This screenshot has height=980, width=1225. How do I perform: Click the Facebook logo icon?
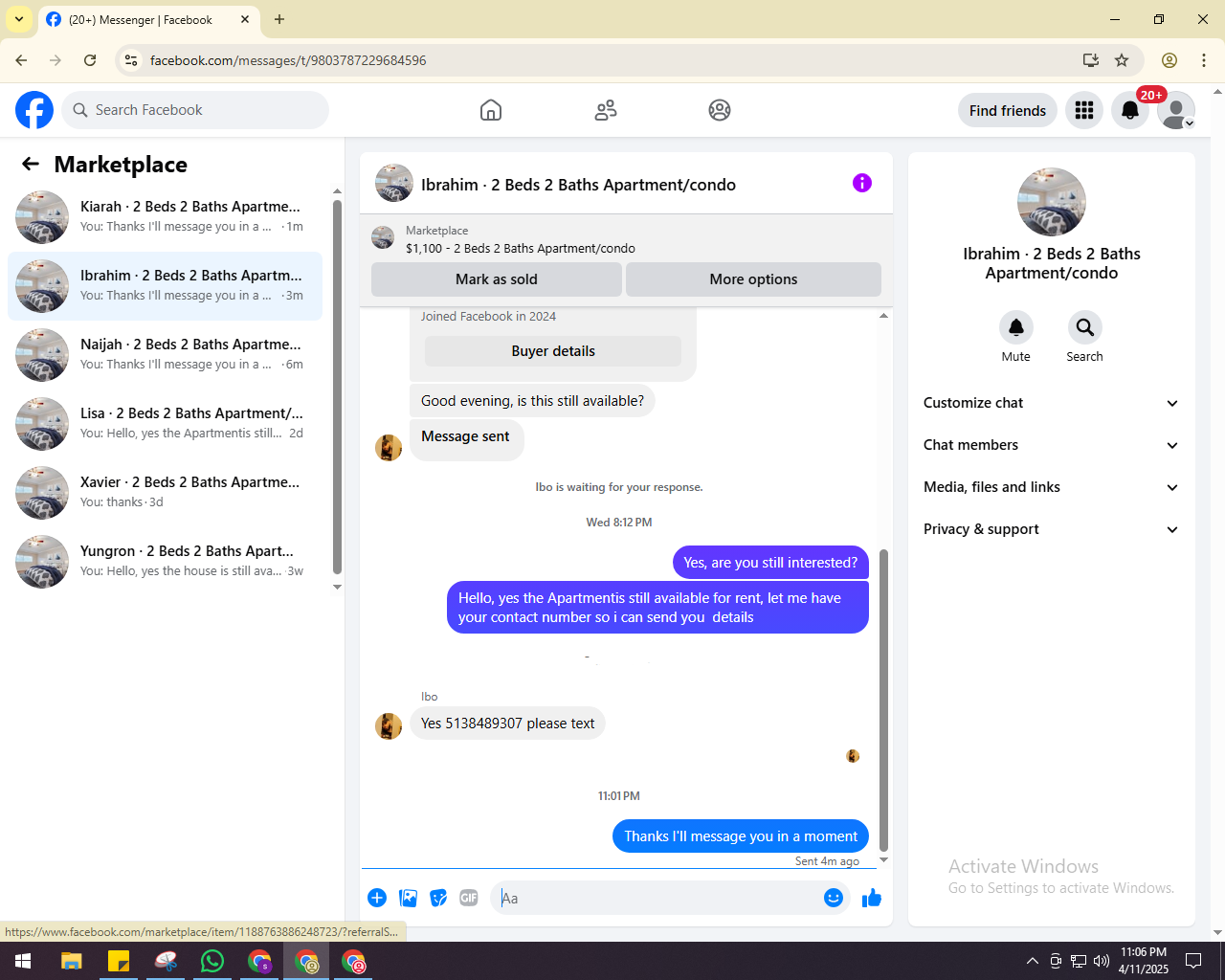click(x=34, y=110)
